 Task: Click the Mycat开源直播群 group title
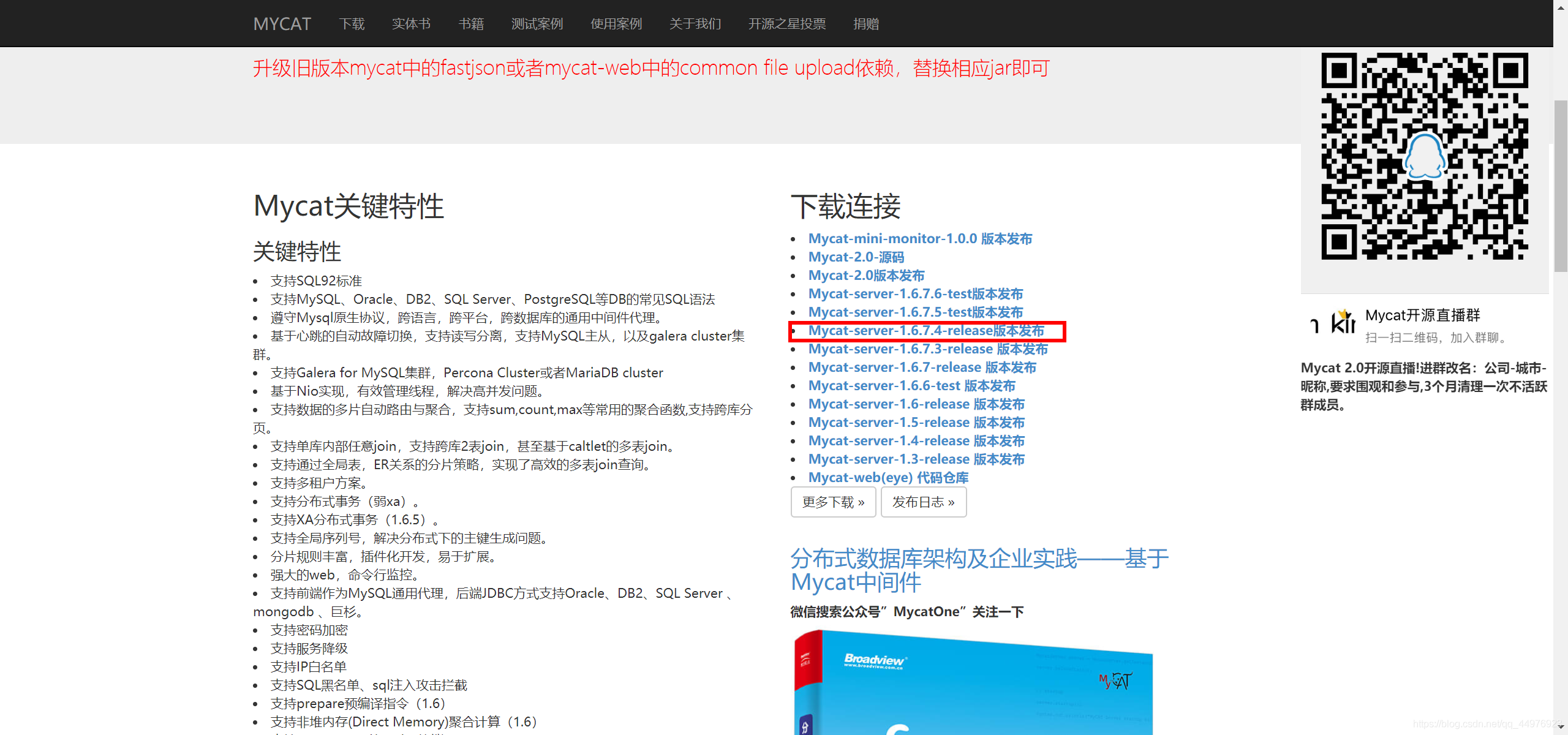1422,315
